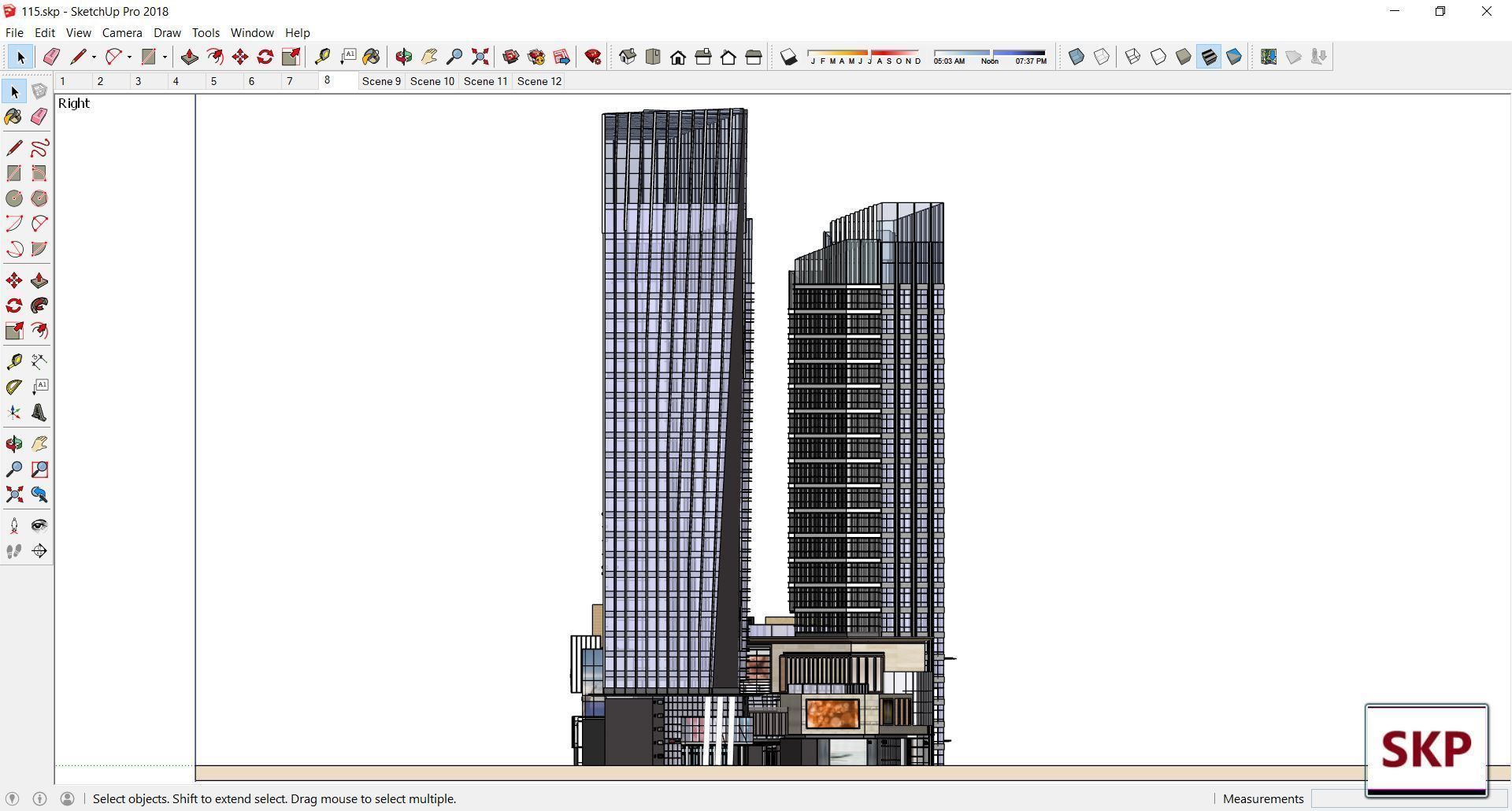This screenshot has width=1512, height=811.
Task: Switch to Scene 12 tab
Action: [539, 81]
